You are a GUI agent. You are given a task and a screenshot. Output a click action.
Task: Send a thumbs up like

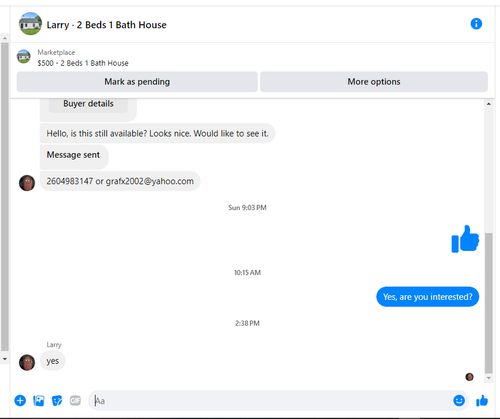pyautogui.click(x=482, y=400)
